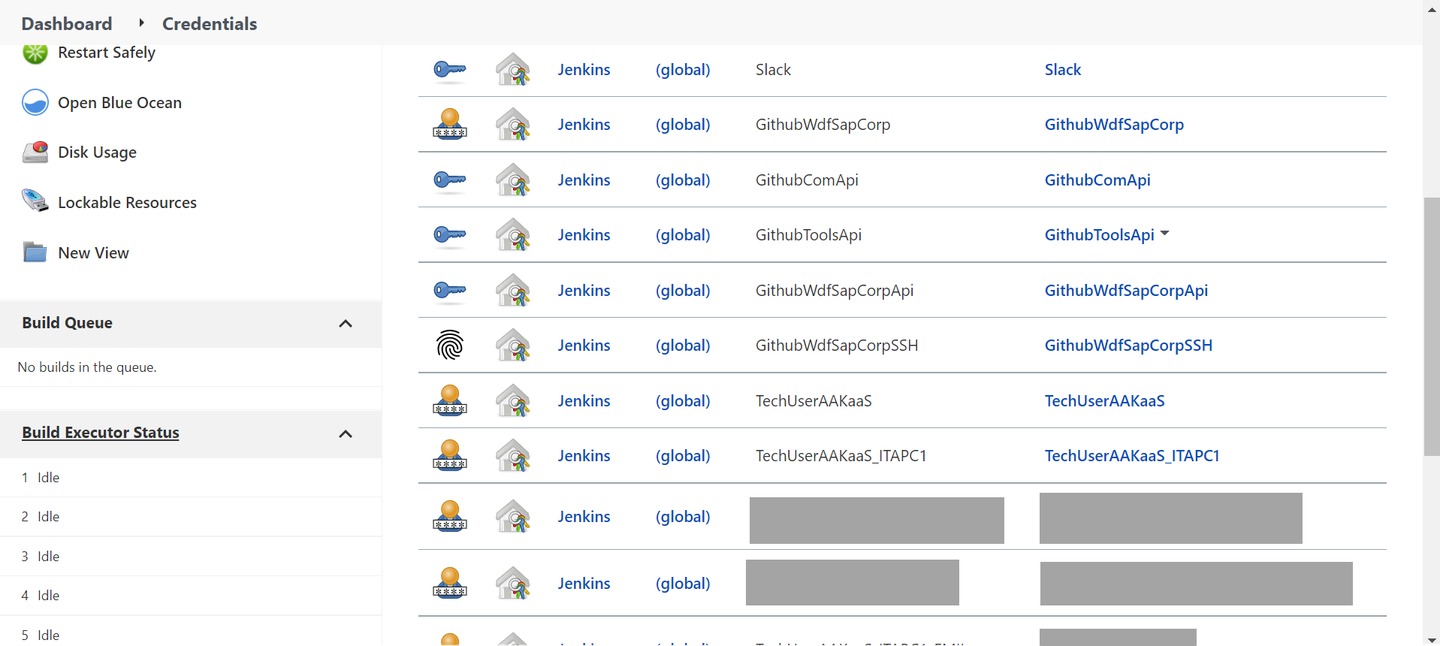Image resolution: width=1440 pixels, height=646 pixels.
Task: Click executor '2 Idle' row
Action: (190, 517)
